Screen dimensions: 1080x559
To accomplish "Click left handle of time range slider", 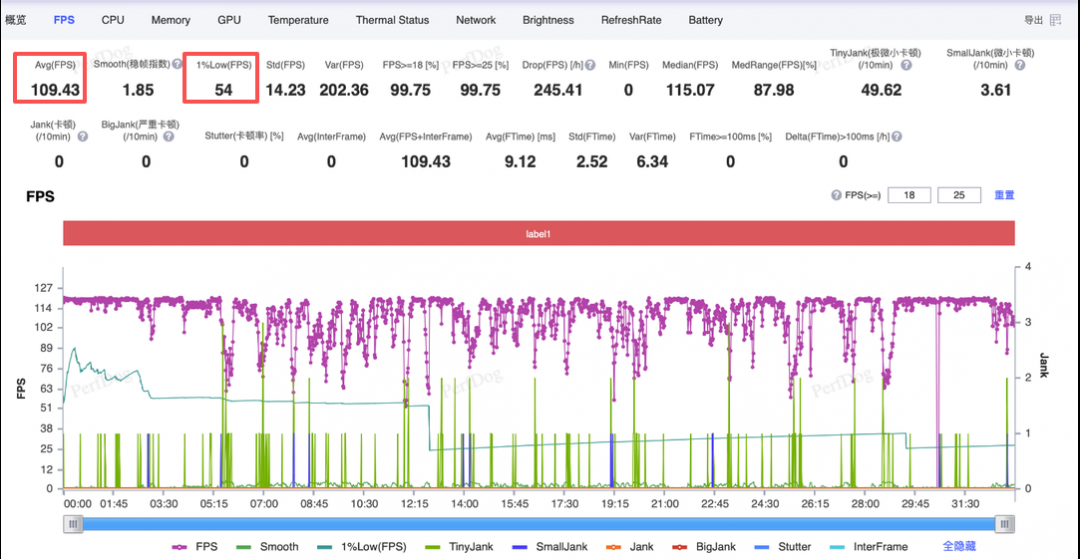I will pos(72,525).
